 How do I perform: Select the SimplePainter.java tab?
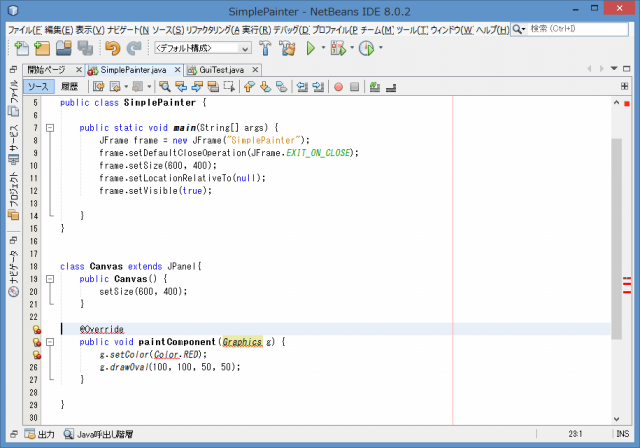pyautogui.click(x=133, y=70)
